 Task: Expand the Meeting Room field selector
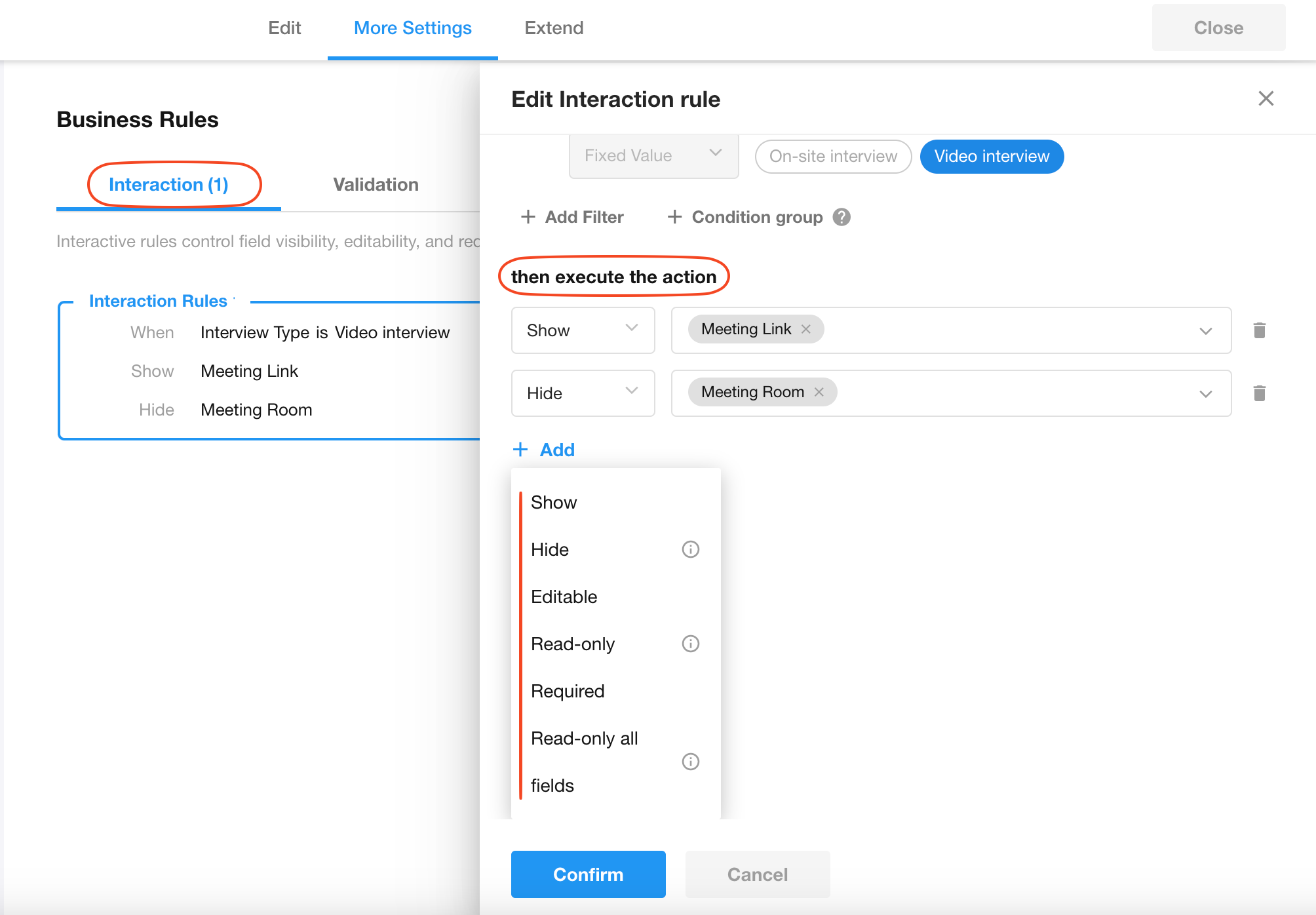coord(1205,393)
